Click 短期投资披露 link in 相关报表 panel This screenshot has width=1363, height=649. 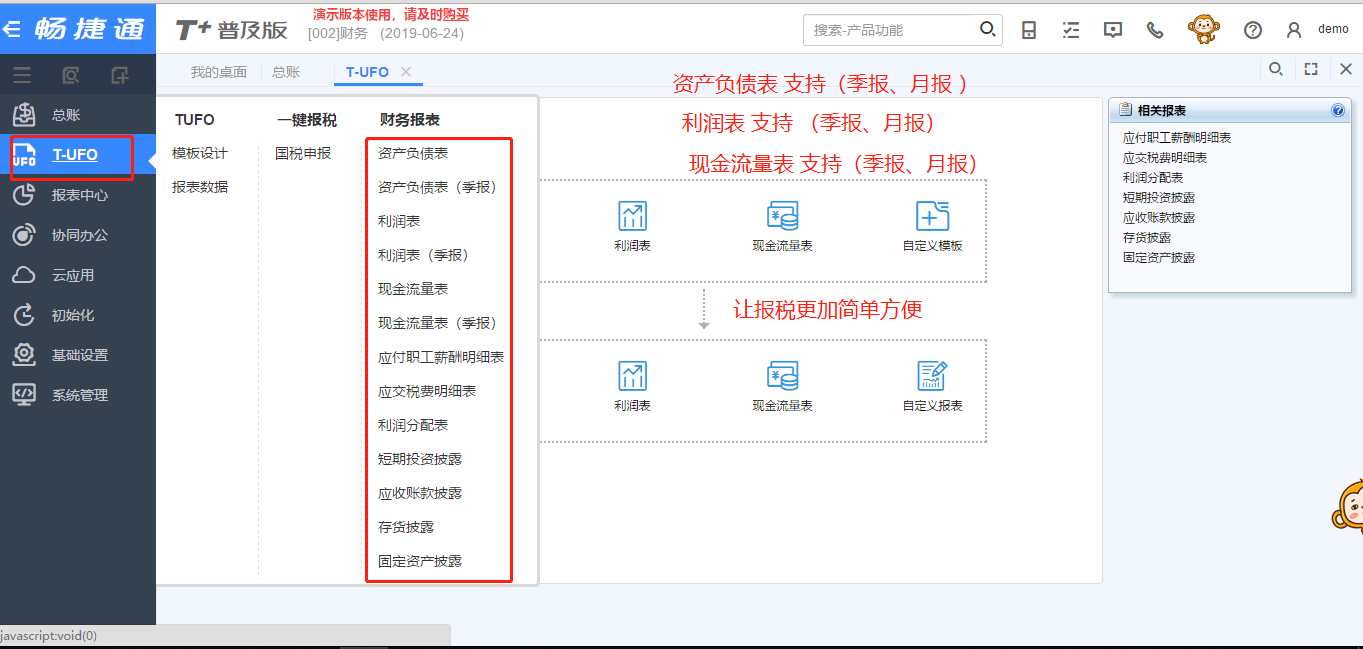tap(1159, 198)
